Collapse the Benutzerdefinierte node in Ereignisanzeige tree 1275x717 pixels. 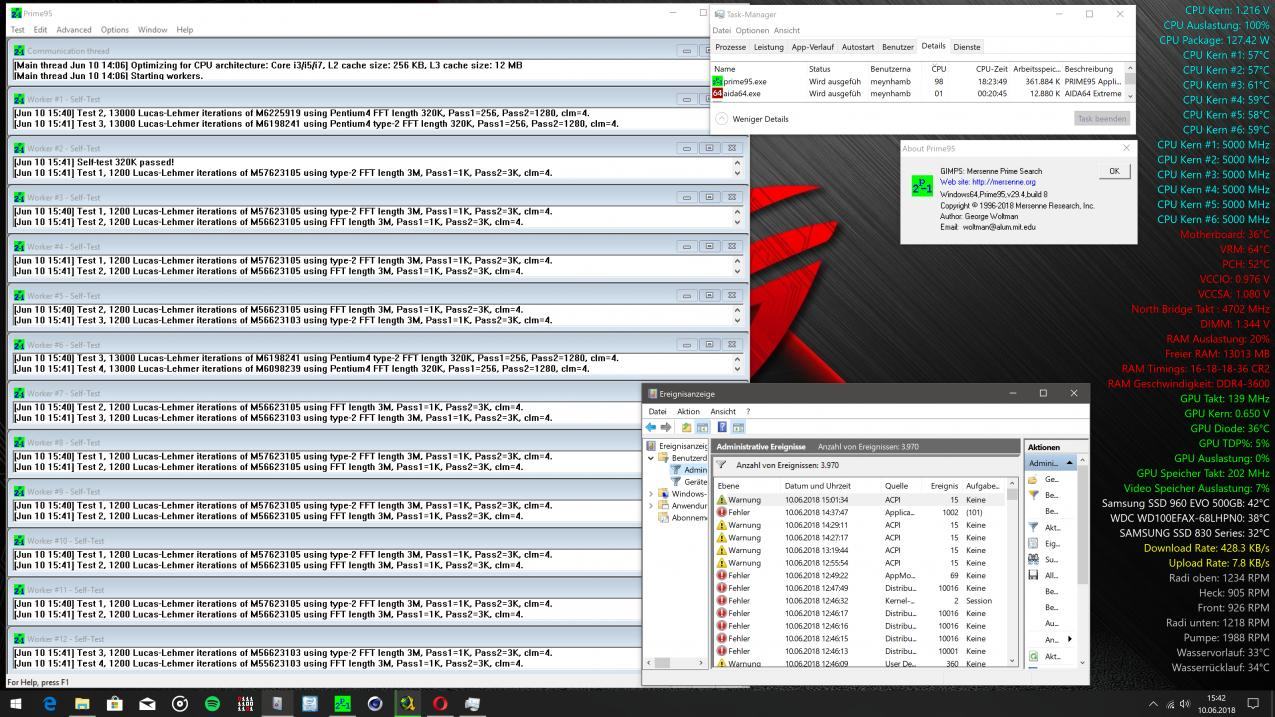(x=651, y=457)
